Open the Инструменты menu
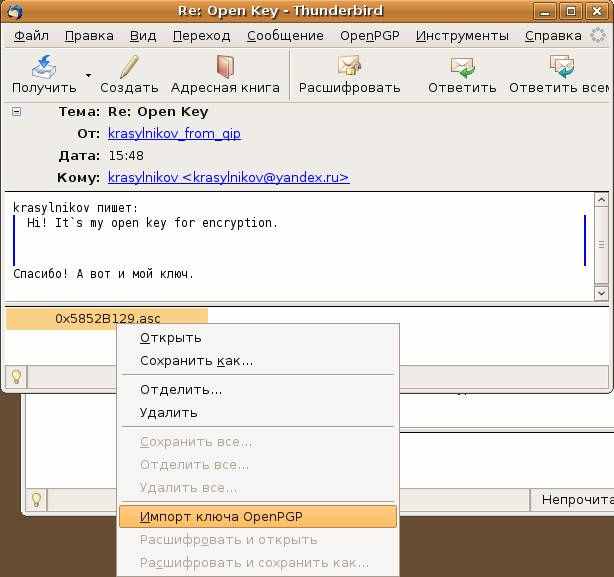 click(x=462, y=36)
